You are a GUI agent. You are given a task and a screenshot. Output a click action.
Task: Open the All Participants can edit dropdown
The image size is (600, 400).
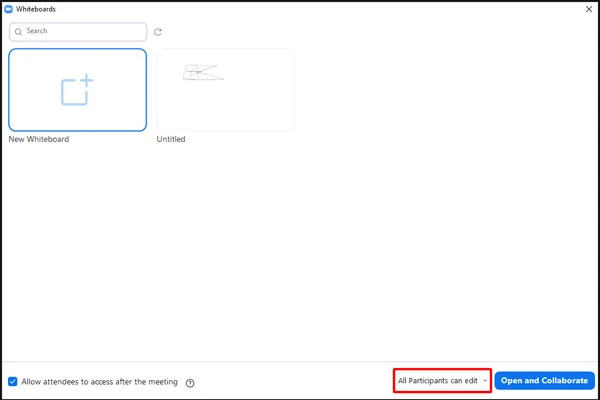442,380
